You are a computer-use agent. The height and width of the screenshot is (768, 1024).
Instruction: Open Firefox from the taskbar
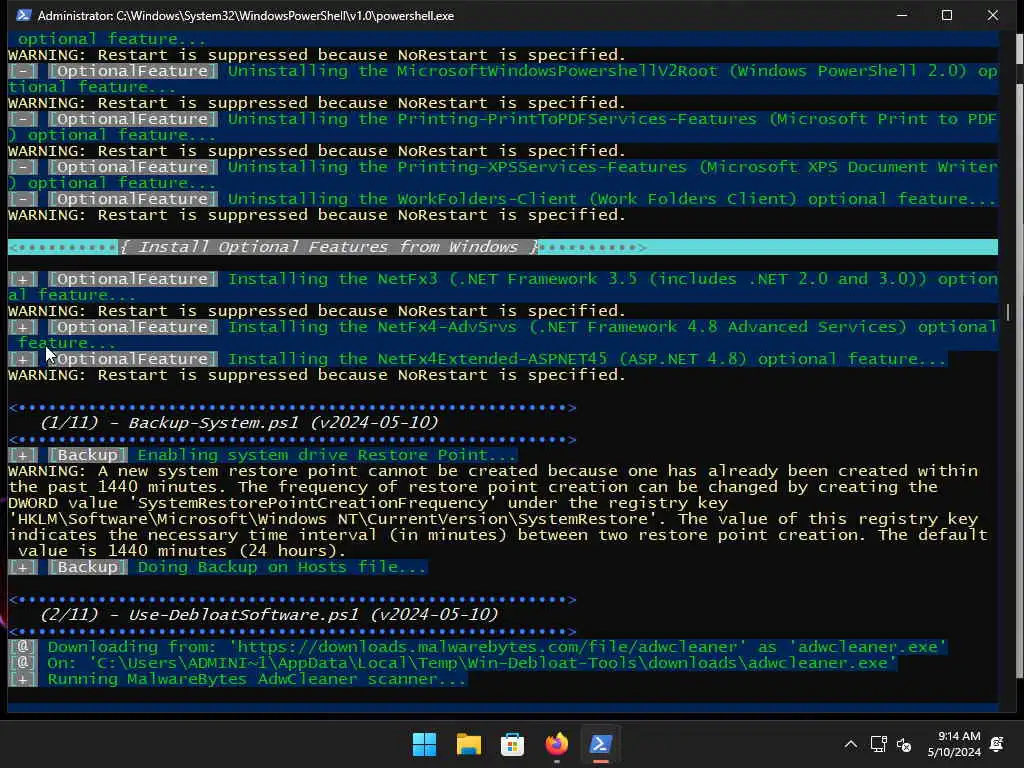(556, 744)
